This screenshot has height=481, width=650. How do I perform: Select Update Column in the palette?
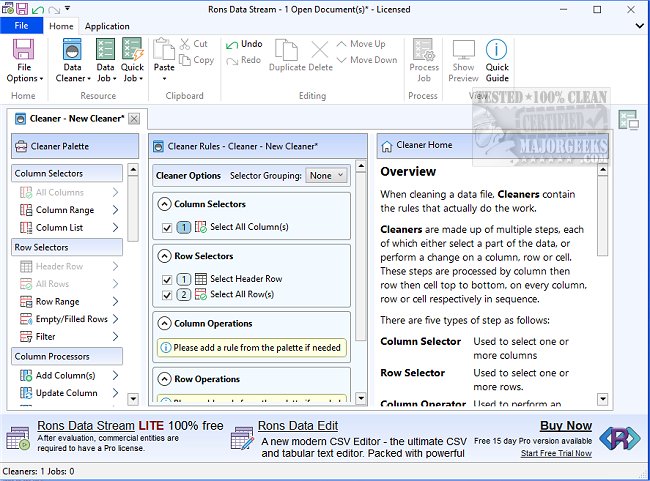click(x=67, y=393)
